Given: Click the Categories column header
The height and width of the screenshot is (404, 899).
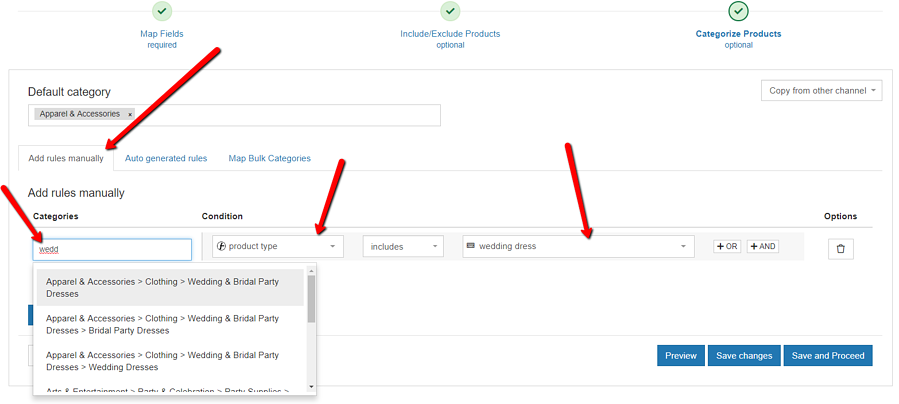Looking at the screenshot, I should [x=56, y=216].
